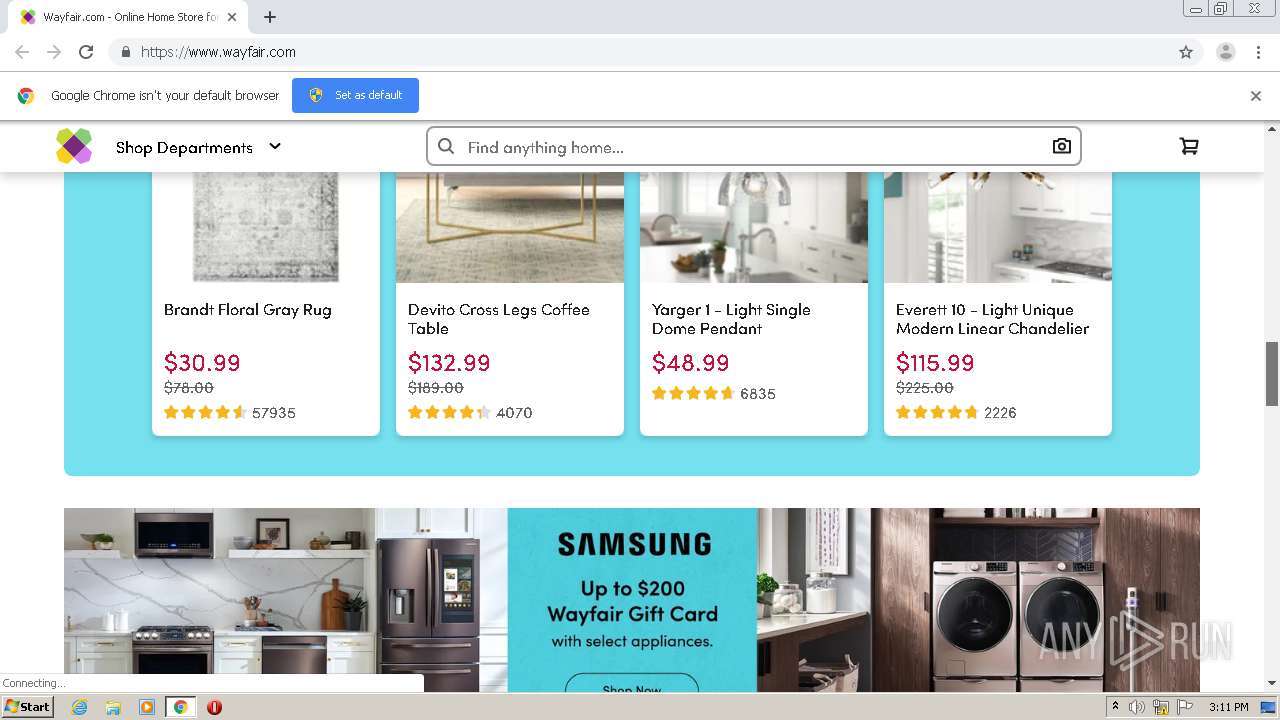Reload the page with the refresh icon
The image size is (1280, 720).
point(86,52)
